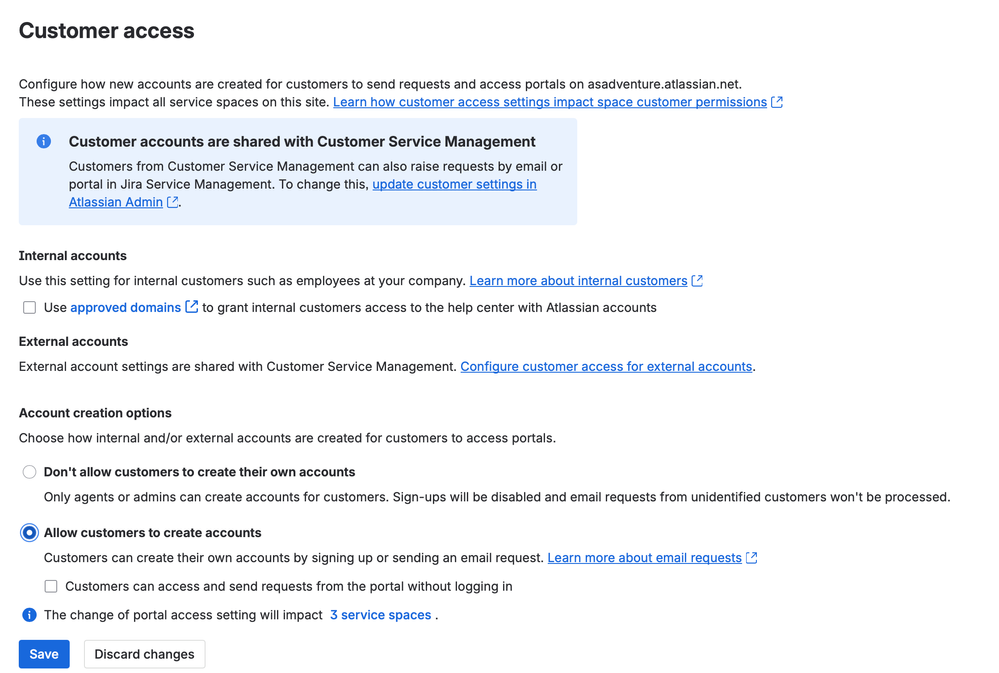Click external-link icon after email requests link
Image resolution: width=999 pixels, height=673 pixels.
(x=752, y=558)
